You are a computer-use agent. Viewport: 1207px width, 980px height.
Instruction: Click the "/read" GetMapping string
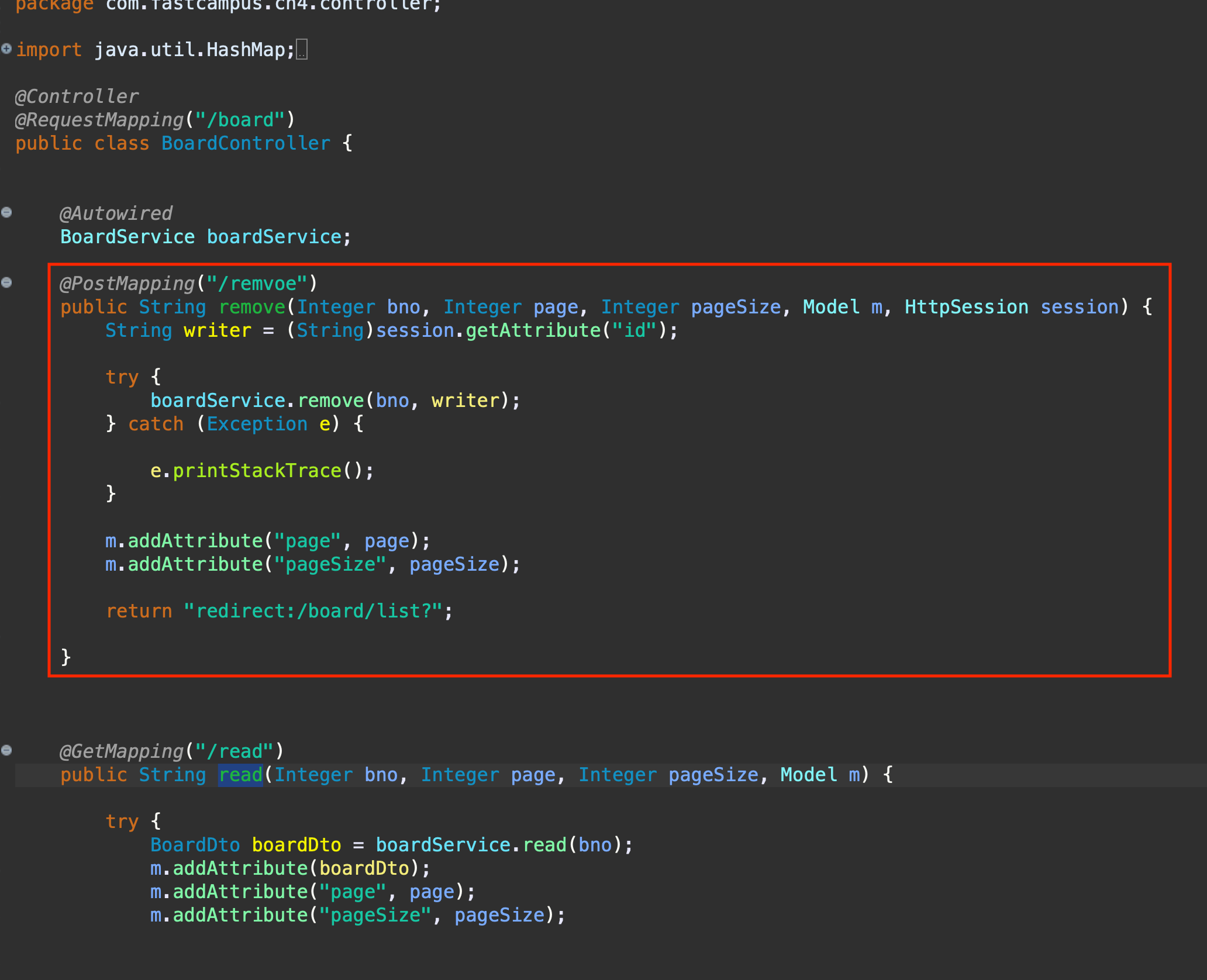tap(234, 751)
